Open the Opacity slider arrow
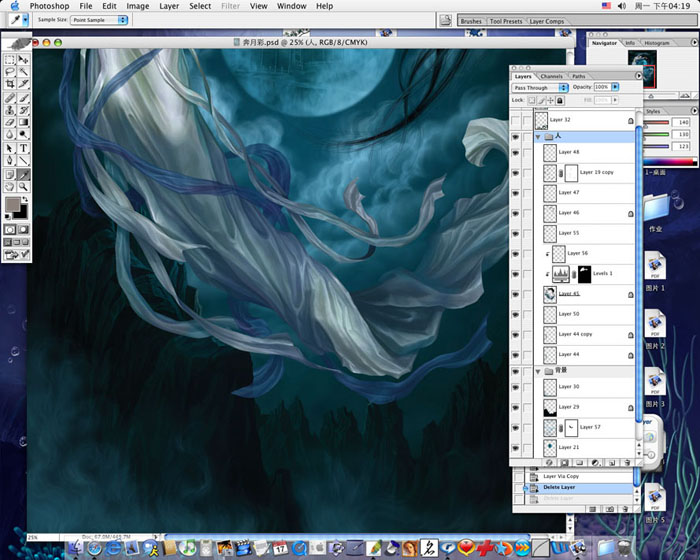 tap(615, 87)
